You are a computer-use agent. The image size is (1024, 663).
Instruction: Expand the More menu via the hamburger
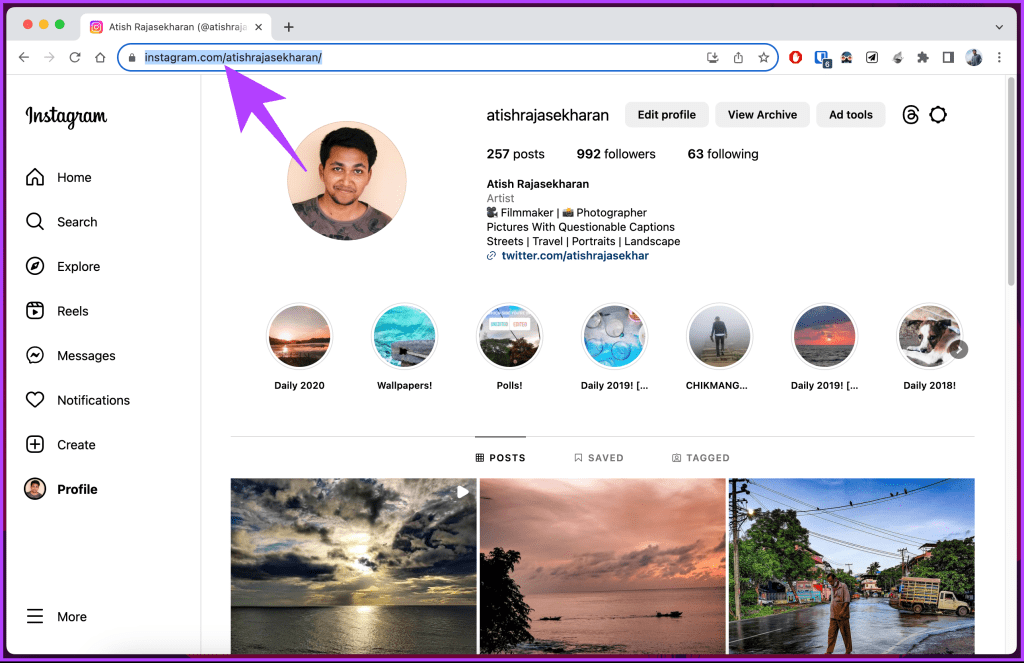(61, 616)
